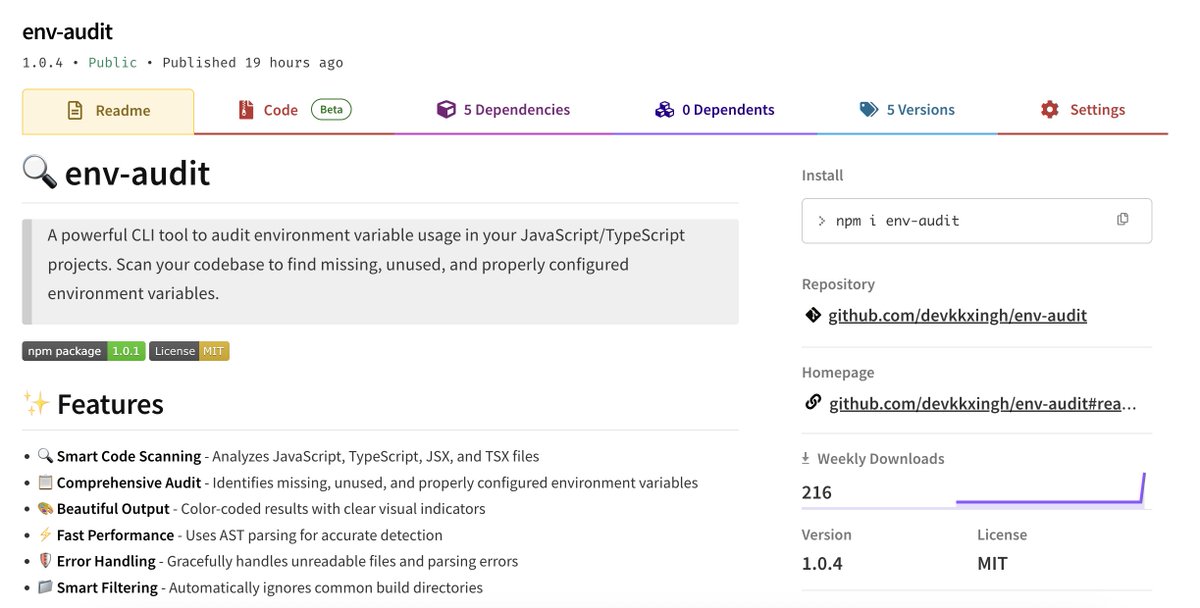View the 0 Dependents tab
Image resolution: width=1200 pixels, height=608 pixels.
[x=715, y=111]
